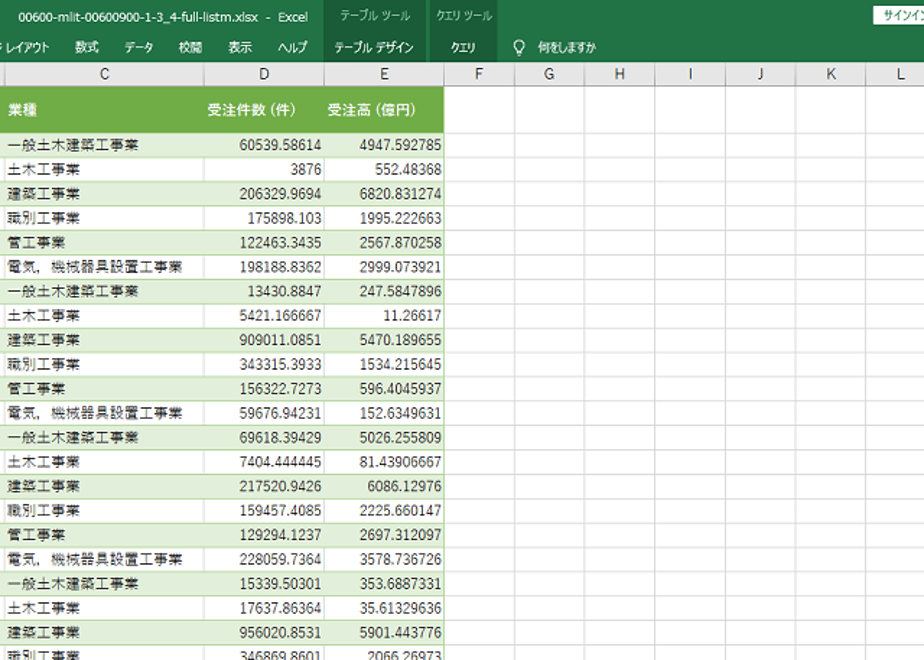Click the cell with 7404.444445

coord(264,462)
